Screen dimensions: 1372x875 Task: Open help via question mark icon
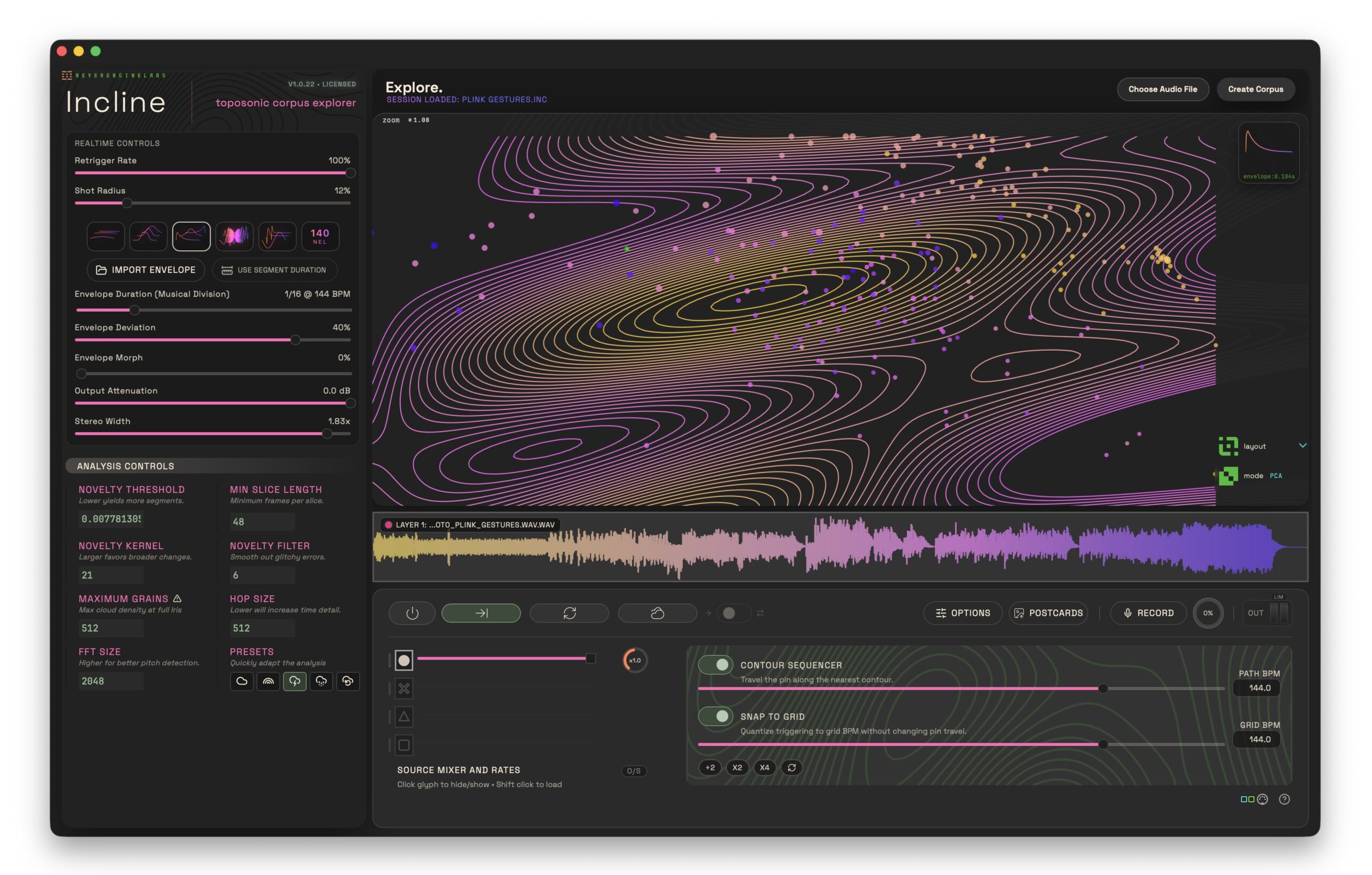[1284, 799]
